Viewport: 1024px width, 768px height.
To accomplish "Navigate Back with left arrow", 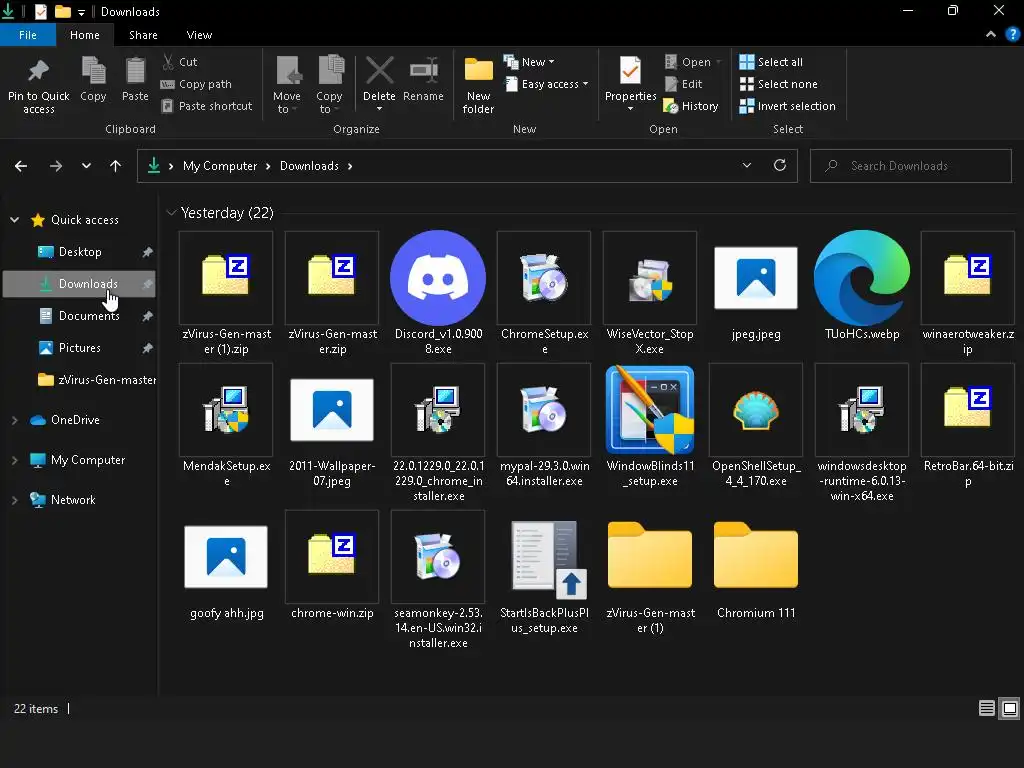I will tap(21, 166).
